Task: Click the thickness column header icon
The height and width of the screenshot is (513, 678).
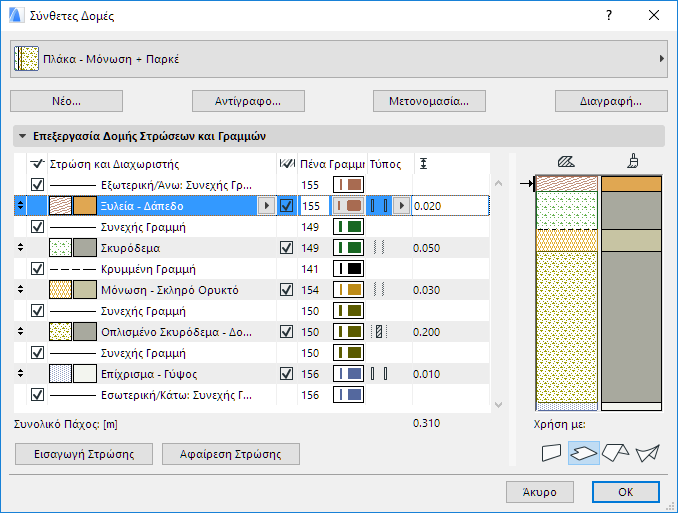Action: tap(423, 164)
